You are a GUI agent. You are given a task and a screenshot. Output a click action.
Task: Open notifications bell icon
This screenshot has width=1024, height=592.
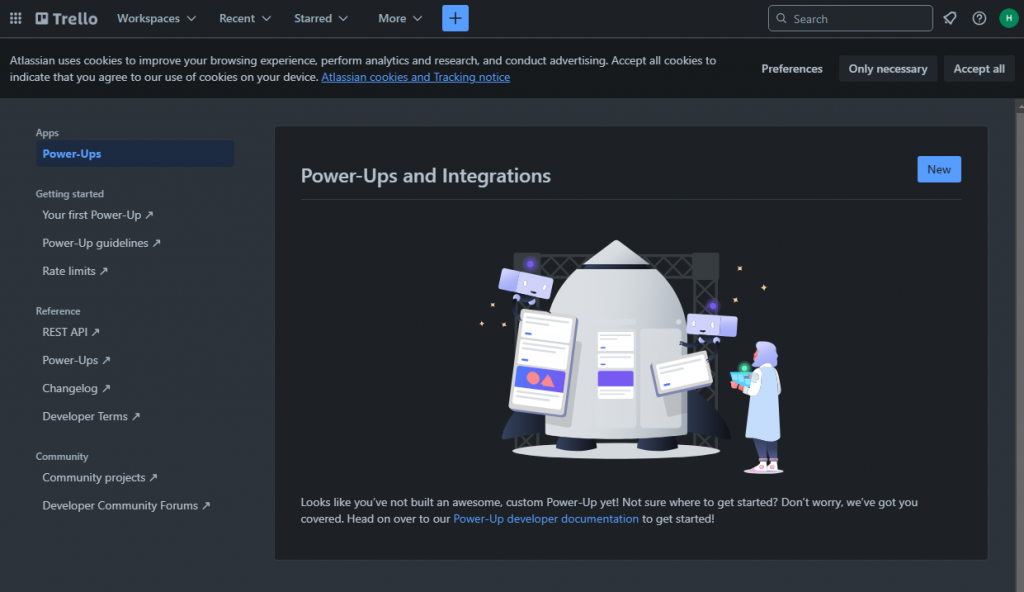tap(950, 18)
